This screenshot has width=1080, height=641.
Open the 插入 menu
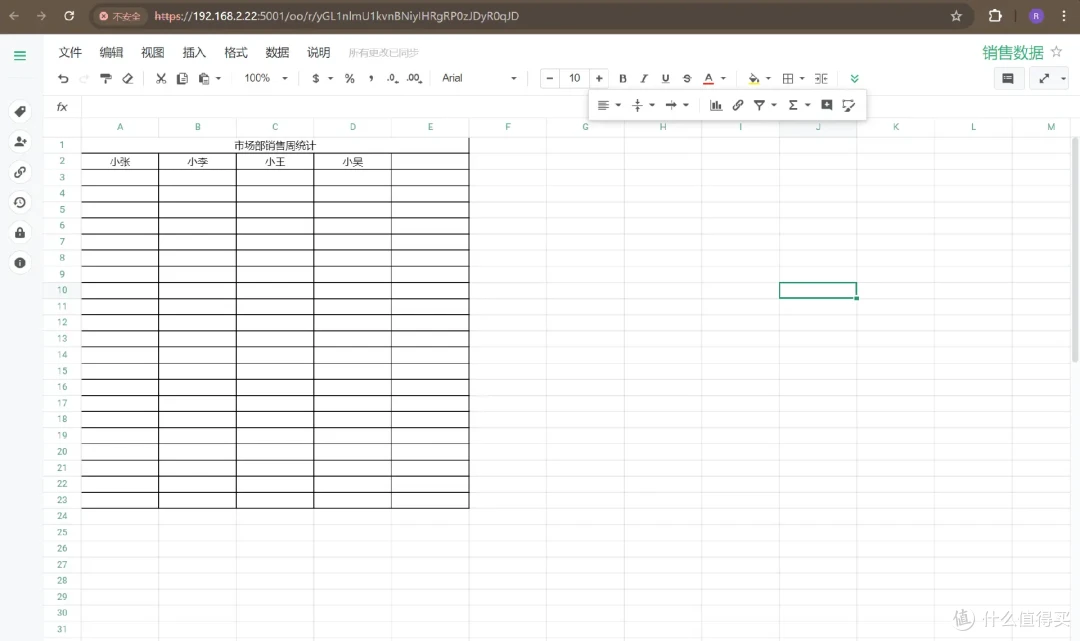coord(194,52)
